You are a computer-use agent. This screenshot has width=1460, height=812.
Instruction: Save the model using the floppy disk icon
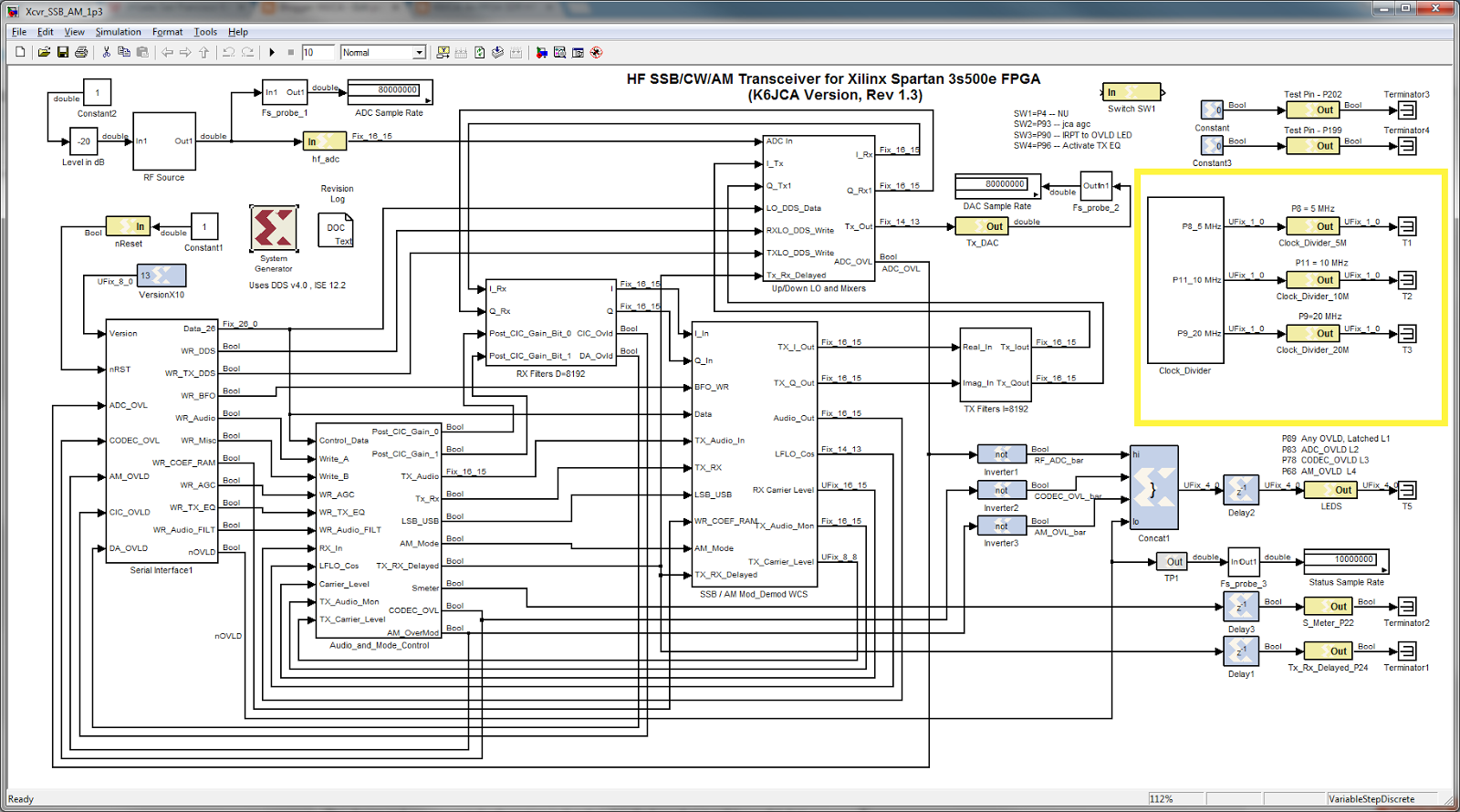click(x=63, y=52)
